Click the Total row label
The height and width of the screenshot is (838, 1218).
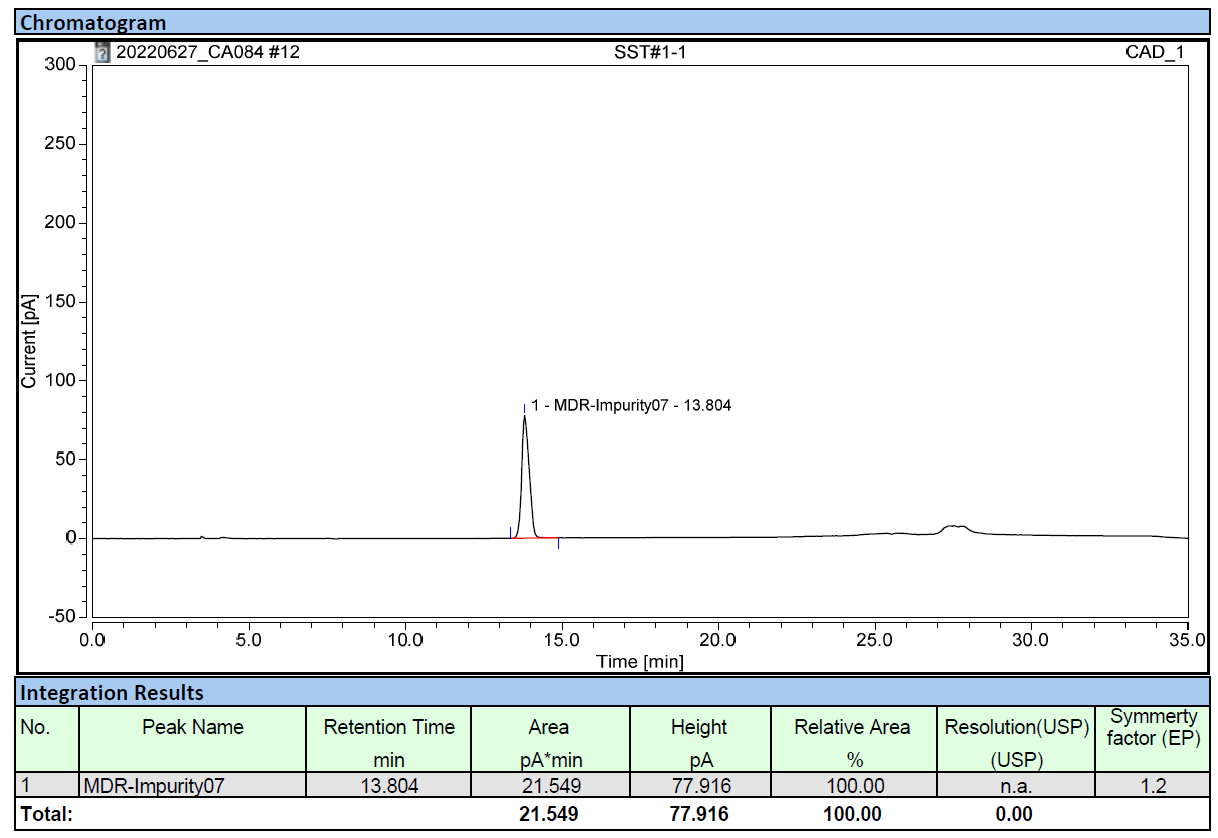coord(46,814)
